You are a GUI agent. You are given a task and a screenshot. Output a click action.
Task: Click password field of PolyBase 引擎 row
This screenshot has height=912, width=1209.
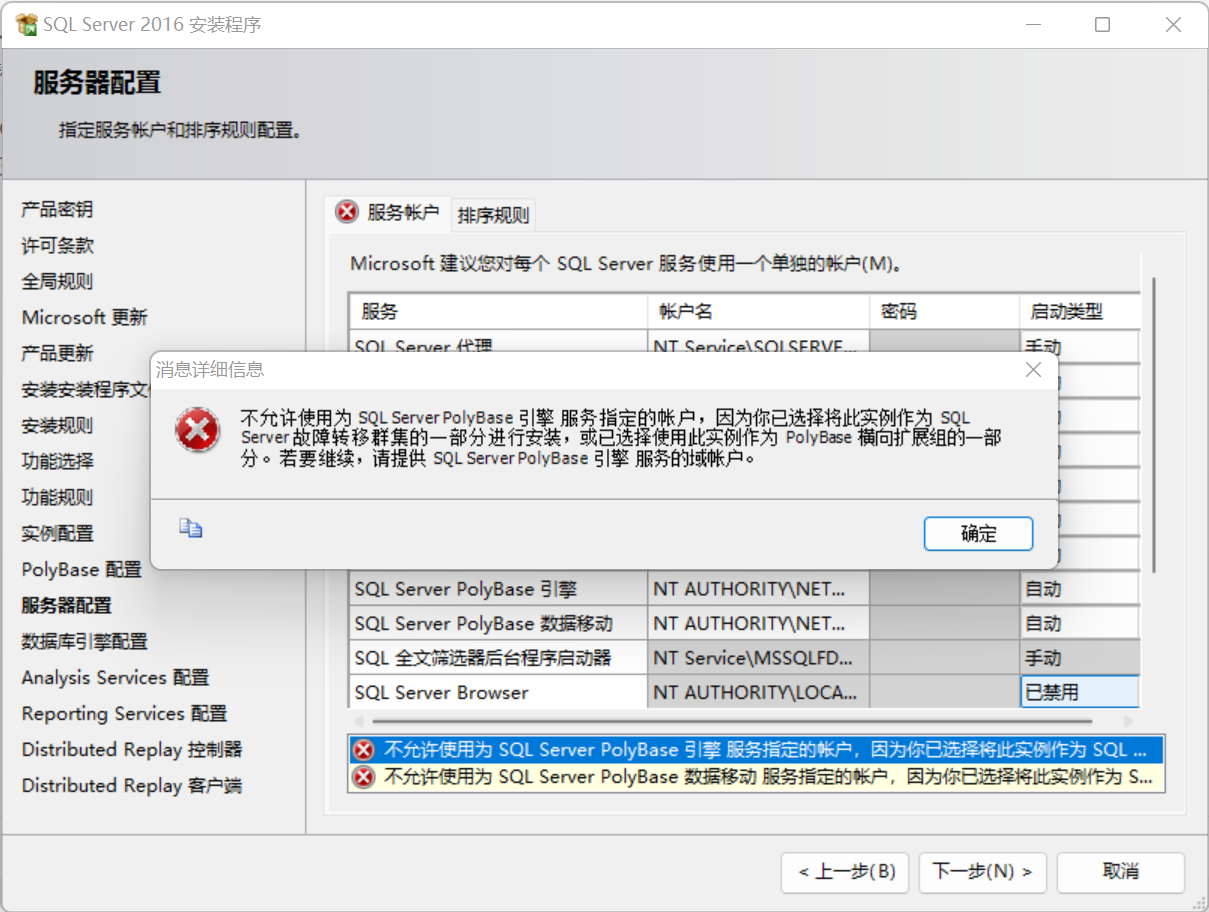click(944, 589)
